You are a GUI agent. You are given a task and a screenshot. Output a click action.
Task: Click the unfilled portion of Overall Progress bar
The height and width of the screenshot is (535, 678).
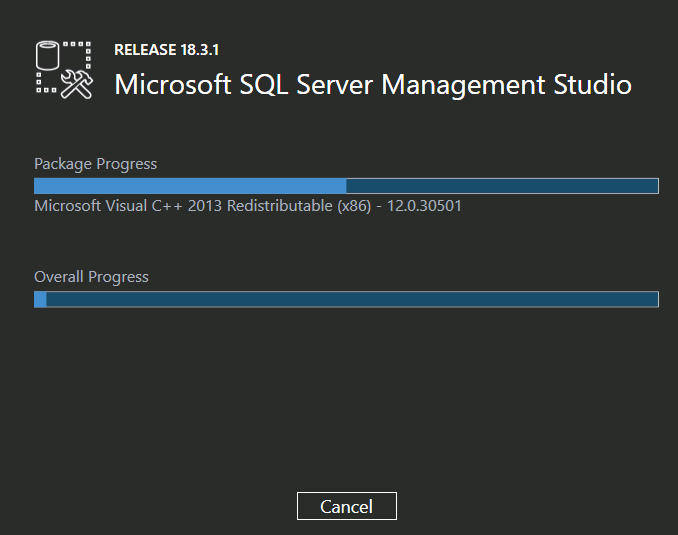[x=352, y=299]
